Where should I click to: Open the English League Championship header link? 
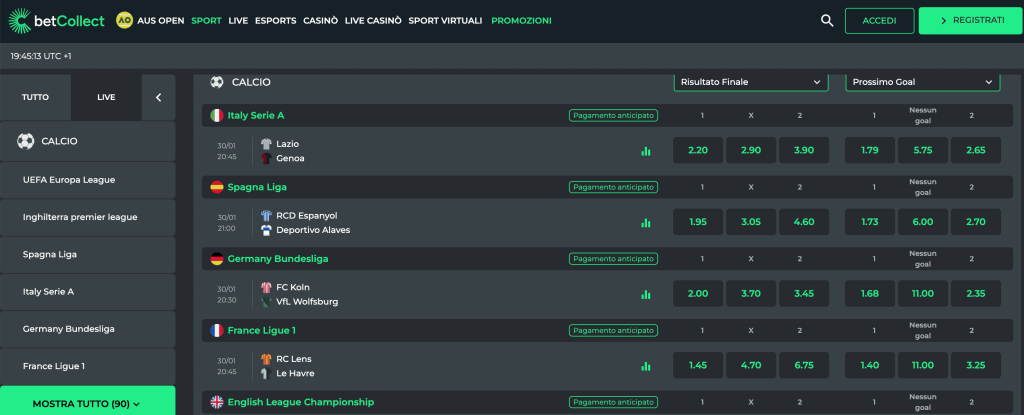300,402
